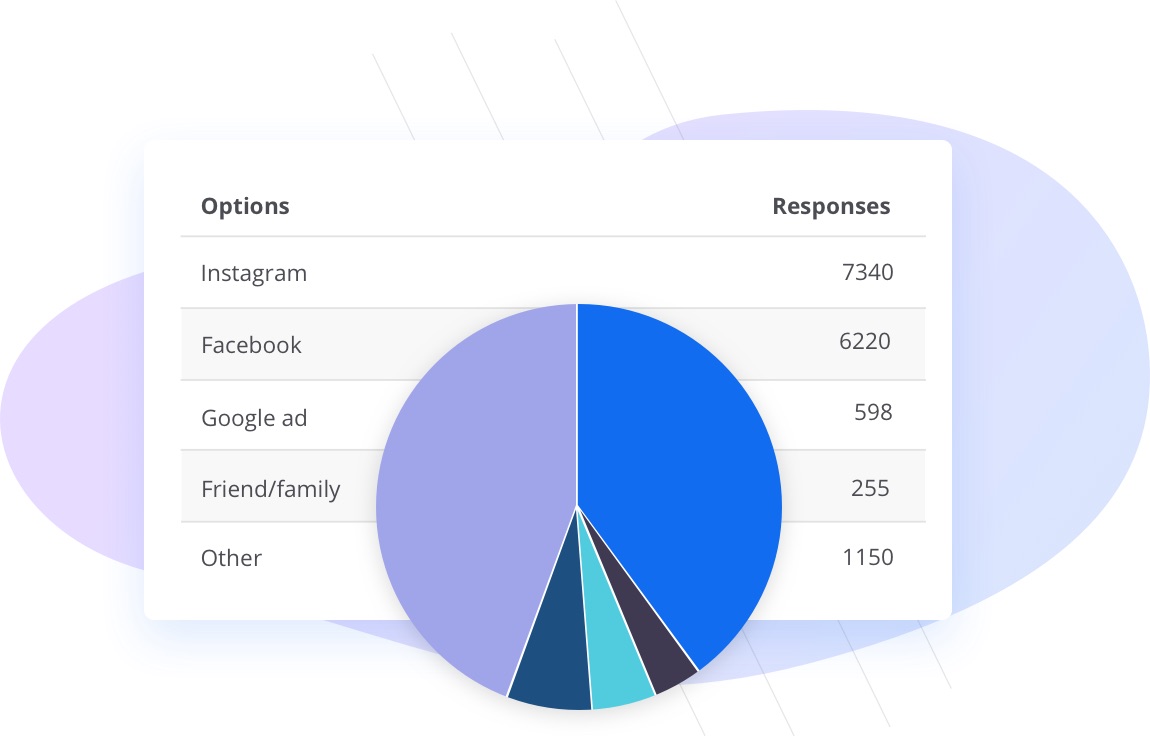Select the 255 response value
The width and height of the screenshot is (1150, 736).
[871, 488]
